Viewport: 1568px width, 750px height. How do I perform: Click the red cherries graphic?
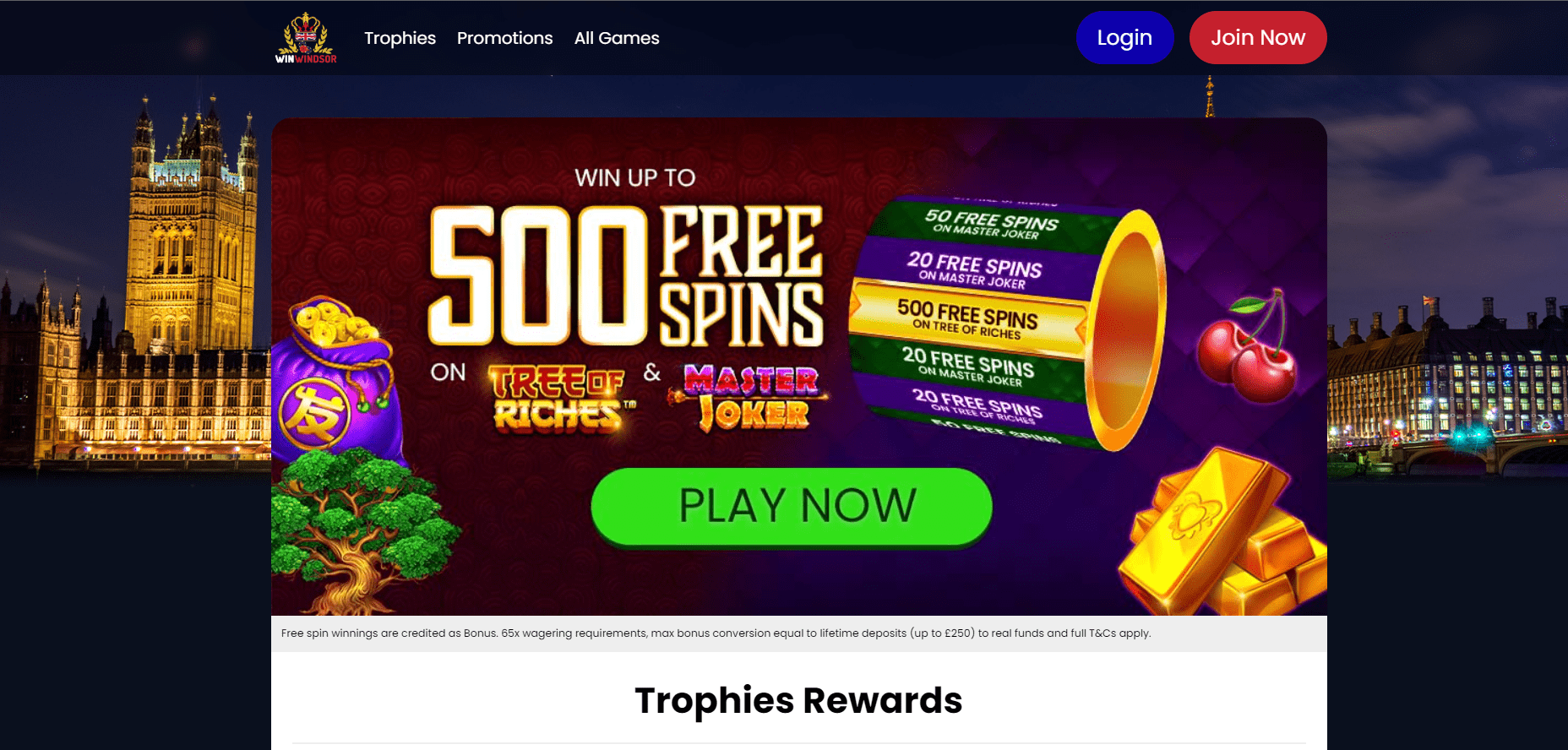1247,348
